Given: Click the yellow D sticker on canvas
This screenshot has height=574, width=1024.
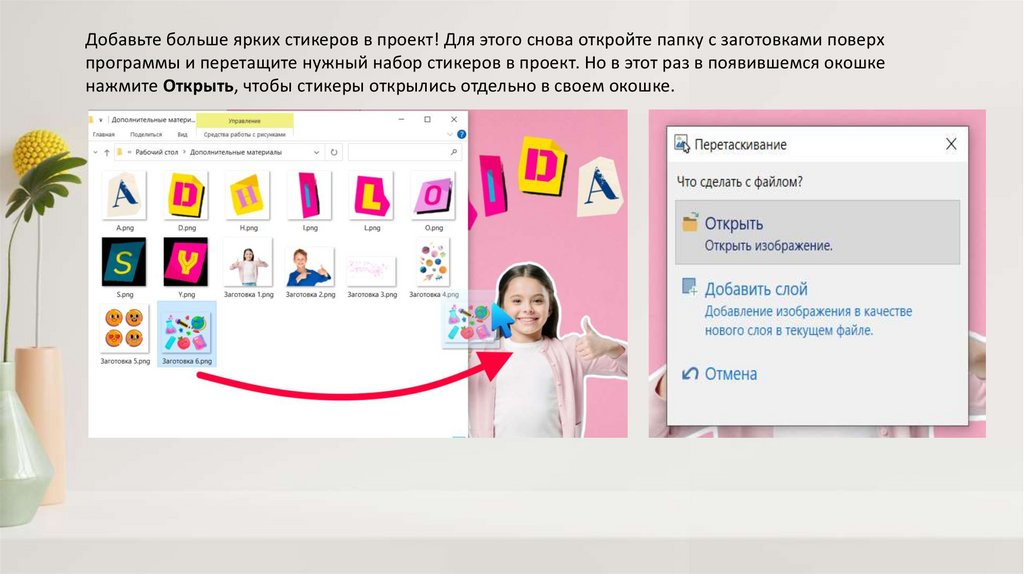Looking at the screenshot, I should point(542,166).
